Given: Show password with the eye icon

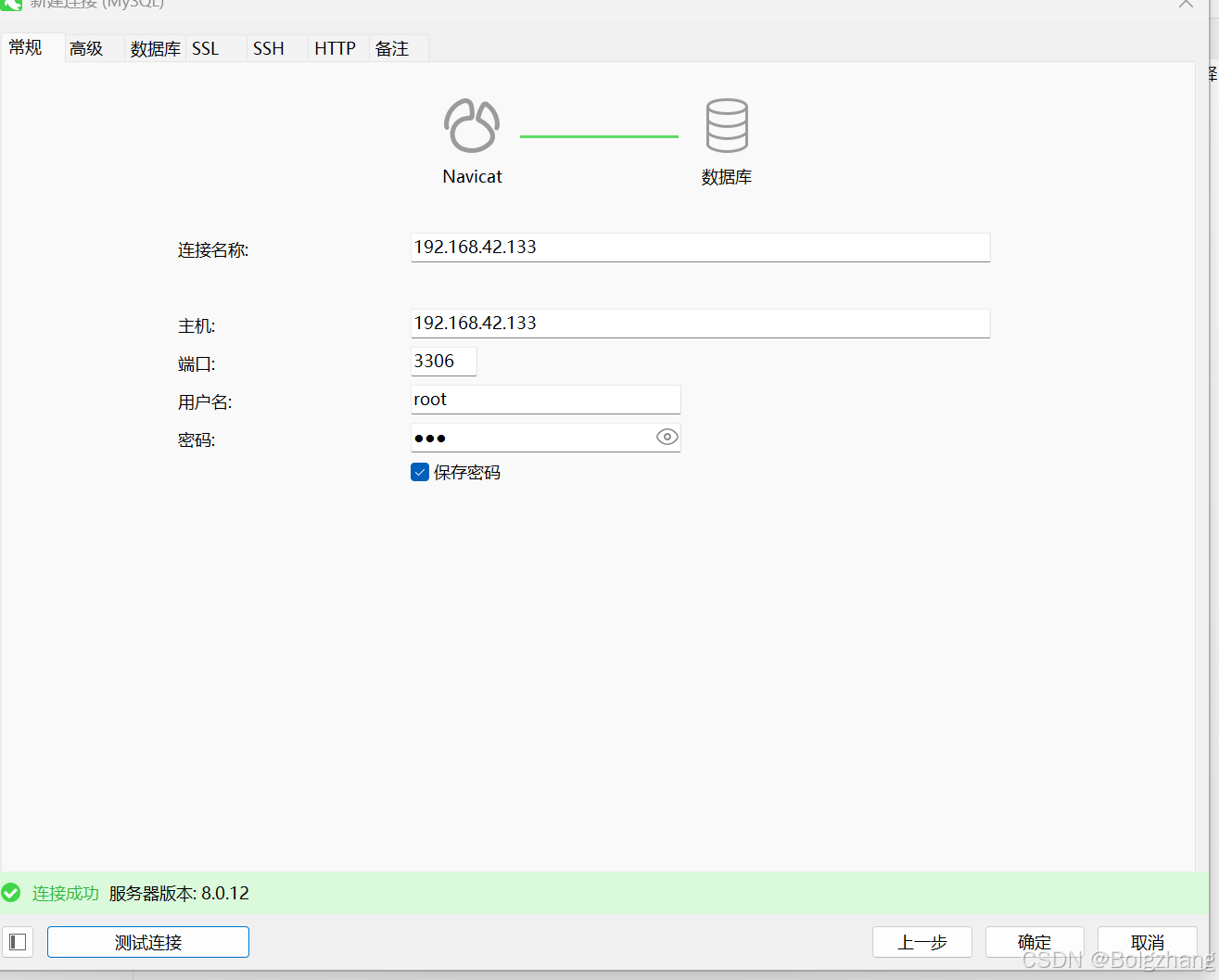Looking at the screenshot, I should click(x=667, y=437).
